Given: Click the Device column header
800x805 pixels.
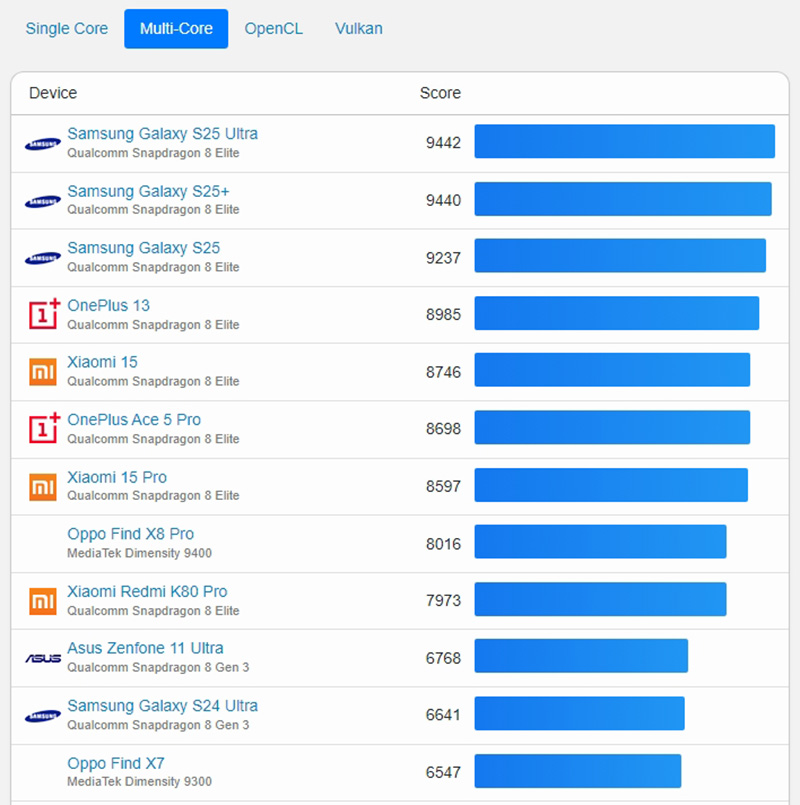Looking at the screenshot, I should tap(53, 93).
